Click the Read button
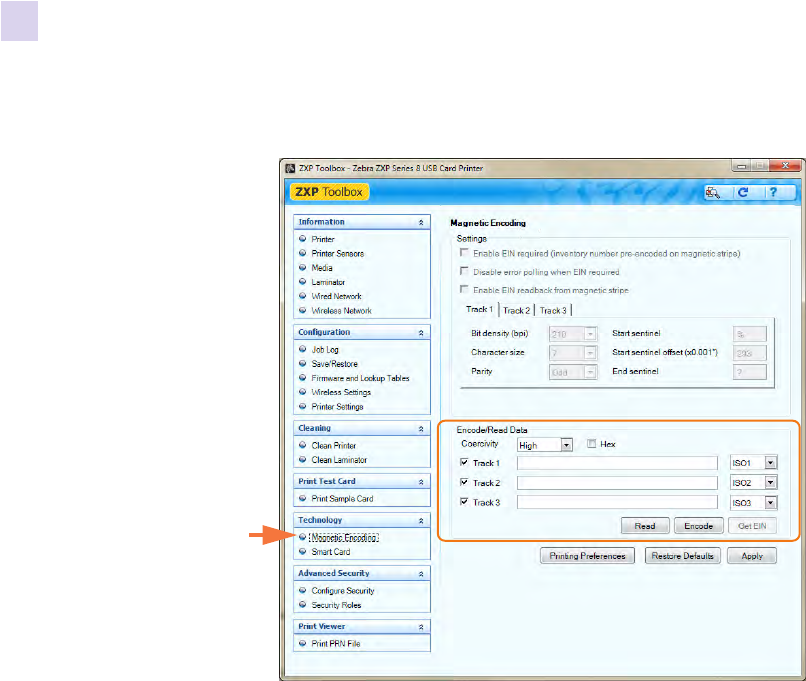Image resolution: width=806 pixels, height=681 pixels. [645, 526]
